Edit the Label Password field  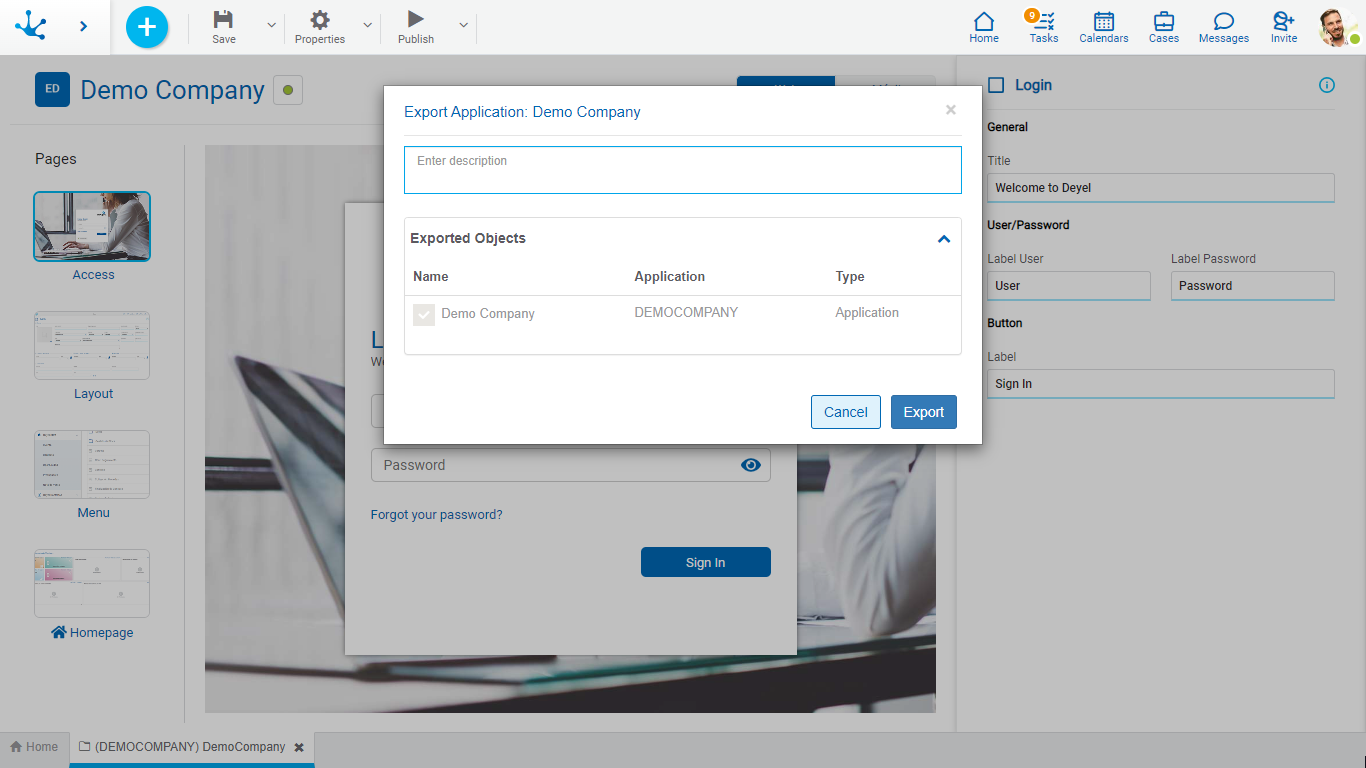pos(1253,286)
